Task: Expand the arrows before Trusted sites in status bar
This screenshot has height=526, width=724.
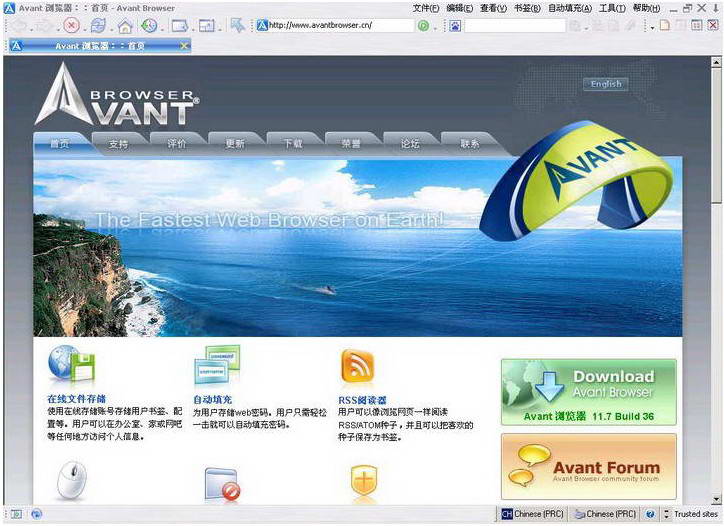Action: click(666, 514)
